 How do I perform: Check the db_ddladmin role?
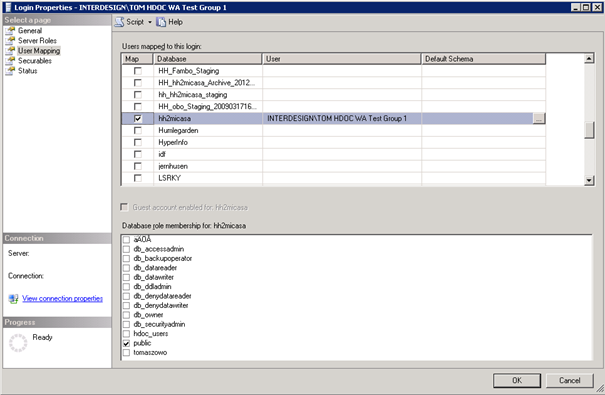tap(126, 287)
